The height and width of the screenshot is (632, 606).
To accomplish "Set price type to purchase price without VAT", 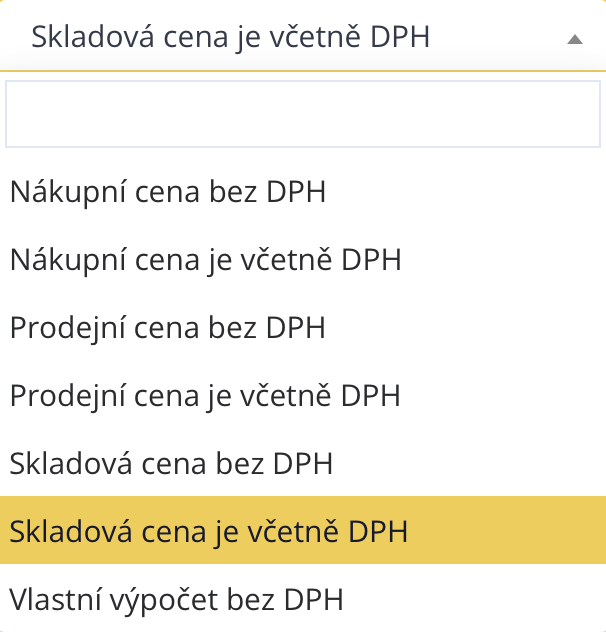I will pos(168,192).
